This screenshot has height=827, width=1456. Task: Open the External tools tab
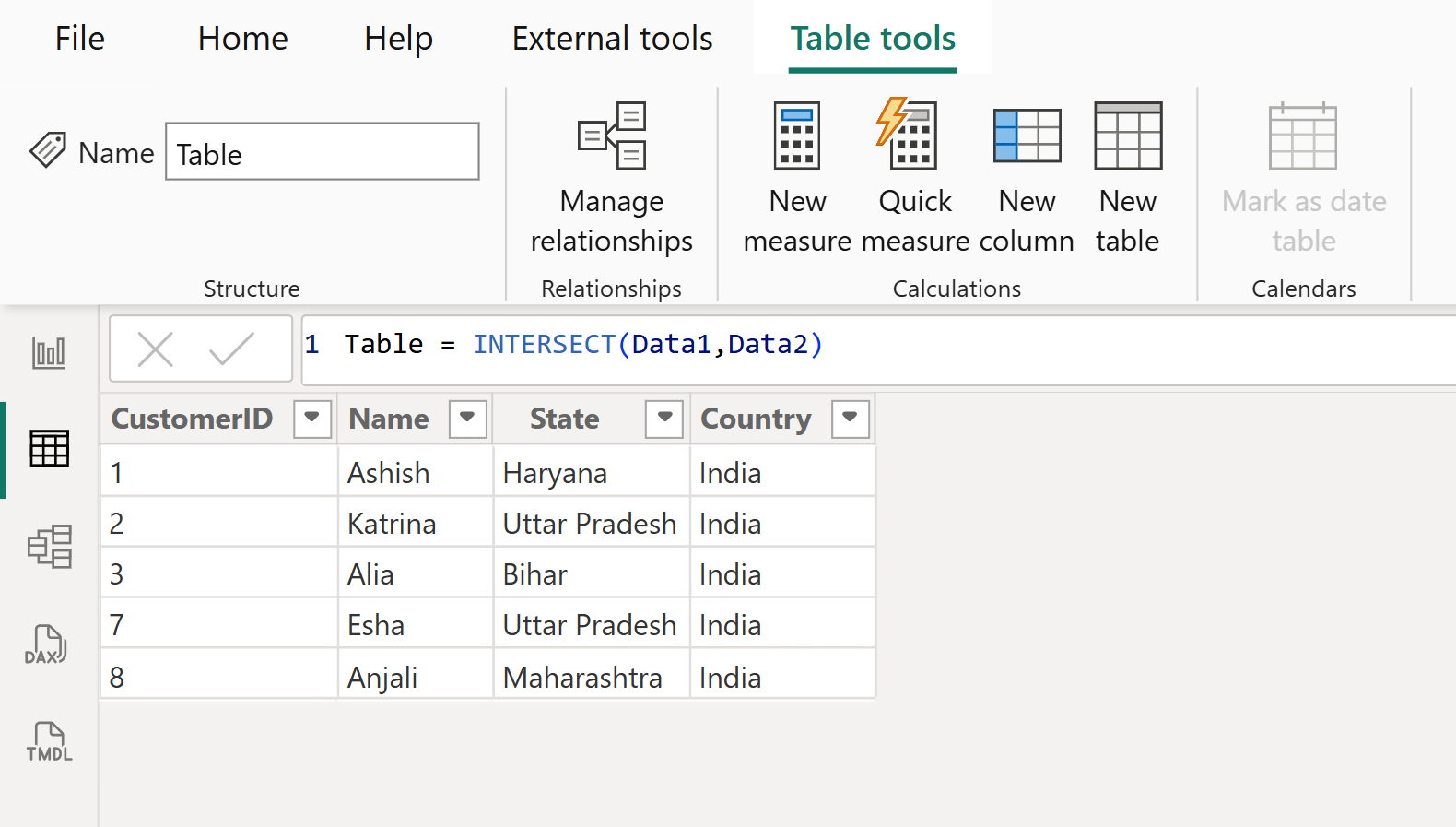click(612, 39)
